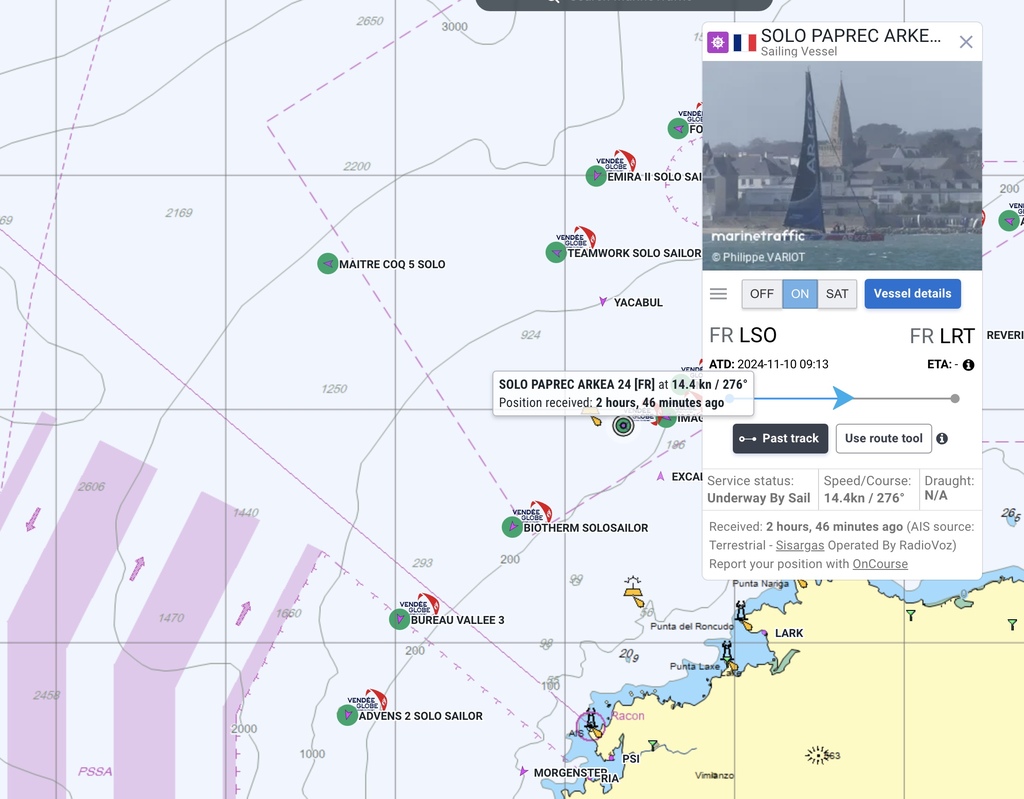
Task: Click the LARK vessel marker
Action: (x=764, y=632)
